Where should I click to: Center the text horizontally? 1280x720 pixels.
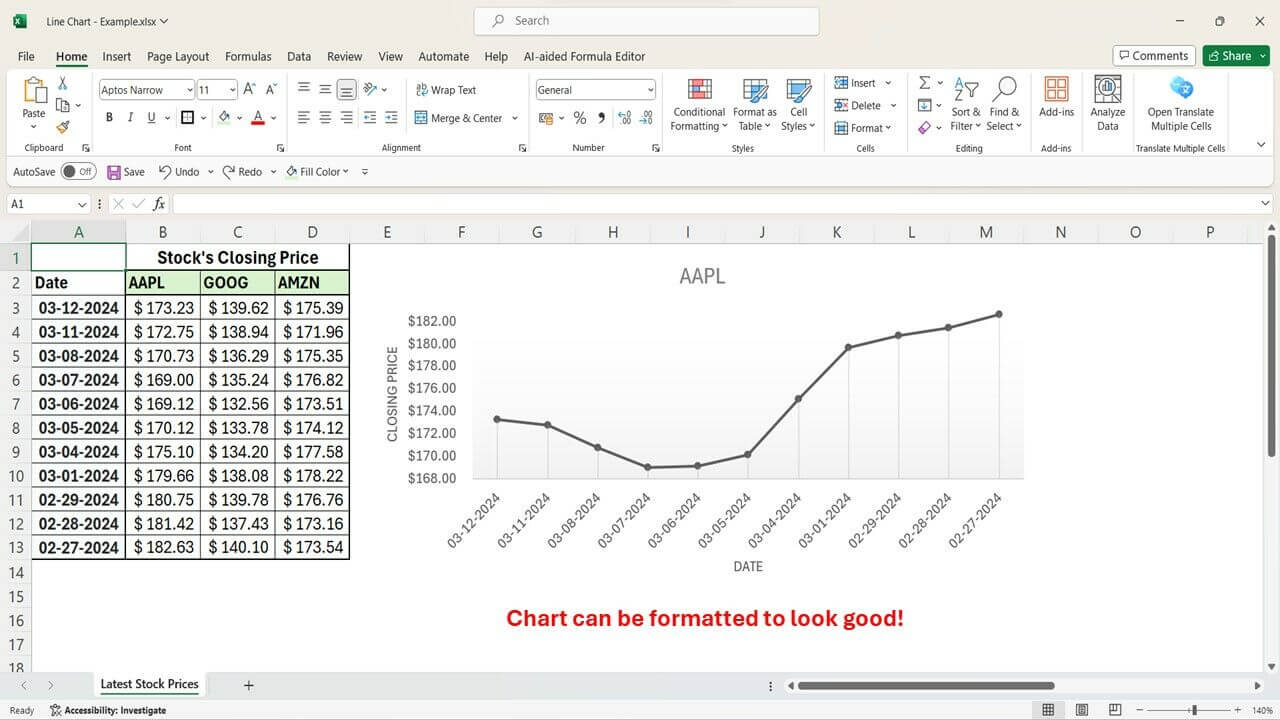point(325,118)
